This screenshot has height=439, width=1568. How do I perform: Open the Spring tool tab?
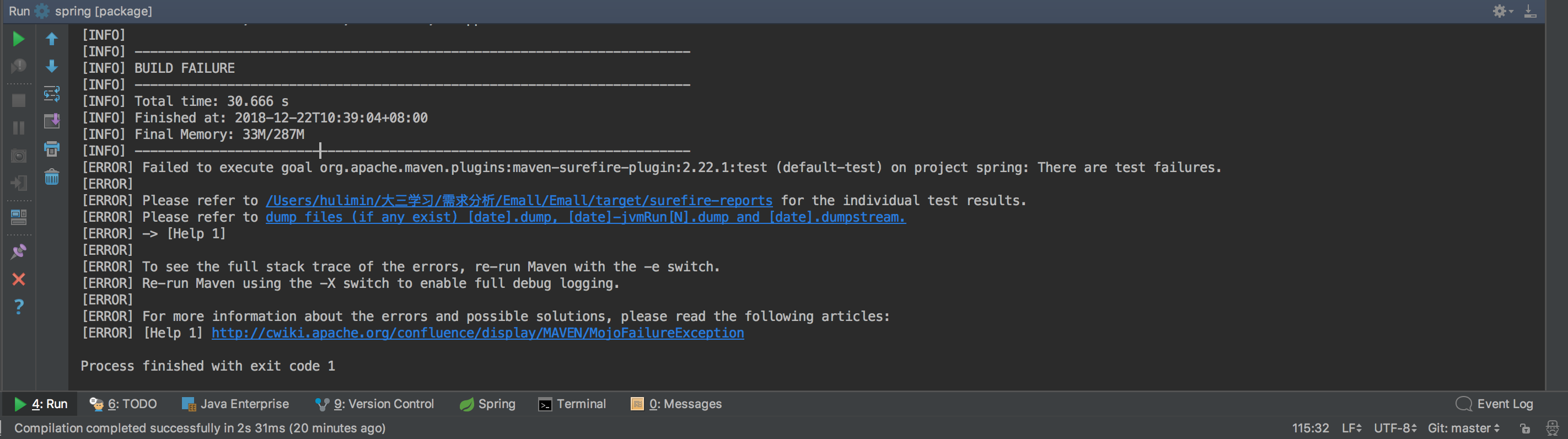click(x=487, y=404)
